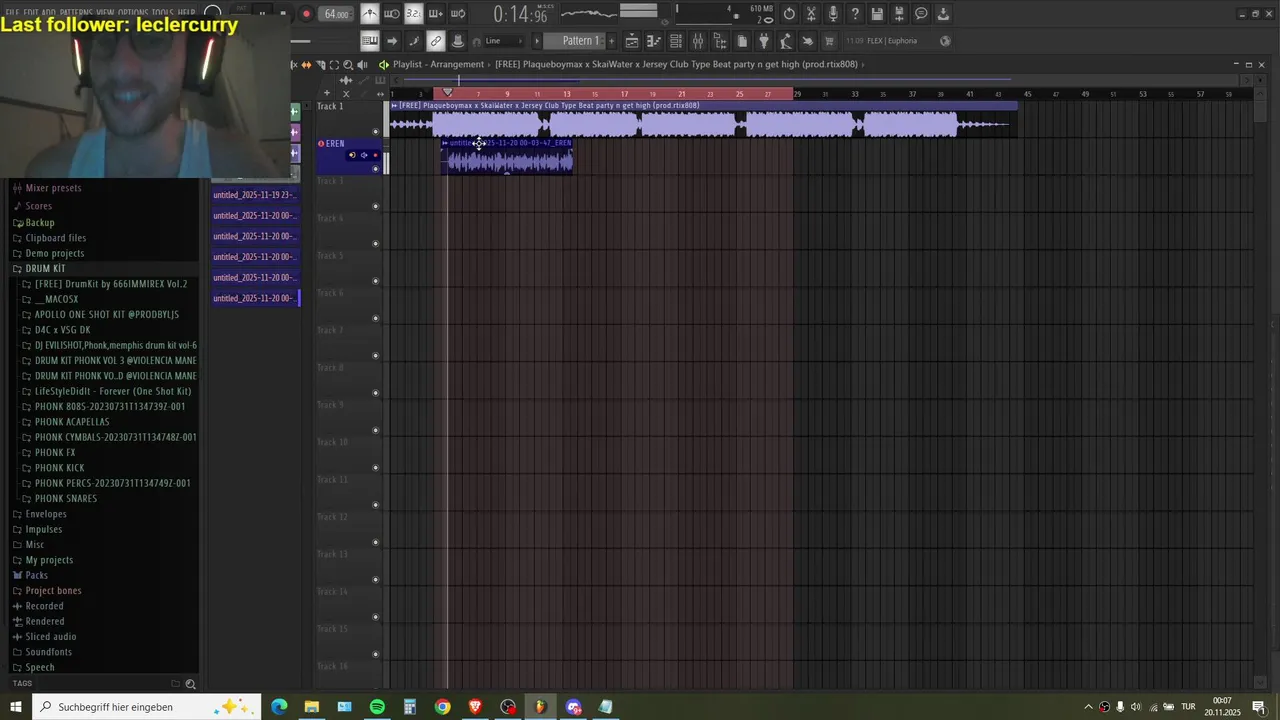Toggle loop recording button

click(x=458, y=14)
